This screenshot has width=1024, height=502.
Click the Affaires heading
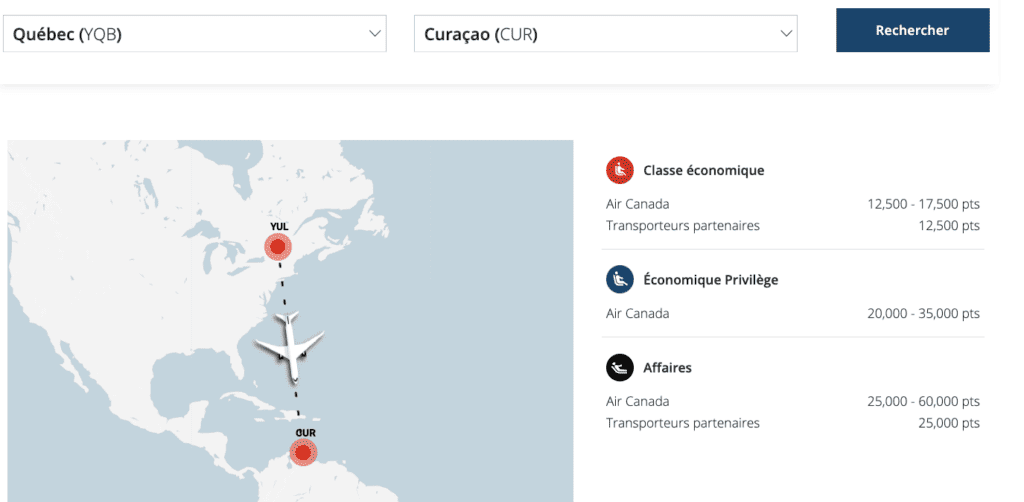pyautogui.click(x=668, y=368)
